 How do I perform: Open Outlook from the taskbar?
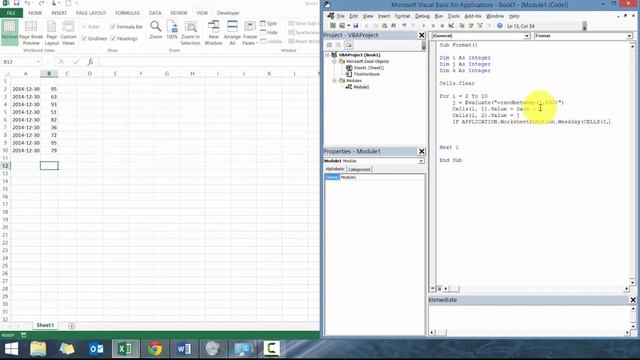pyautogui.click(x=96, y=349)
